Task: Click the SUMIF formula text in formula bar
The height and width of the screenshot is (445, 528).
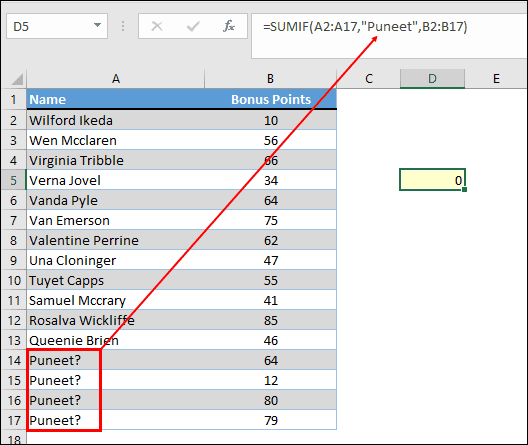Action: click(x=365, y=27)
